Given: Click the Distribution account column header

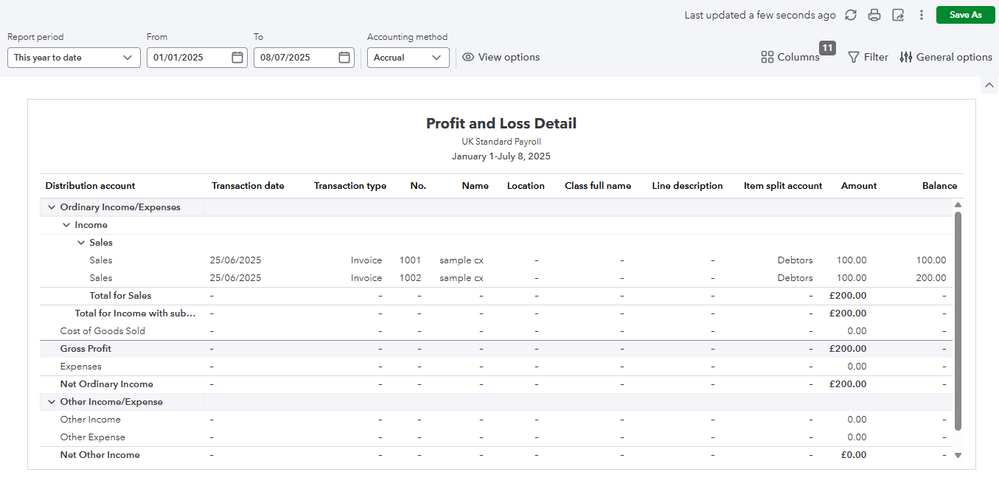Looking at the screenshot, I should click(90, 186).
